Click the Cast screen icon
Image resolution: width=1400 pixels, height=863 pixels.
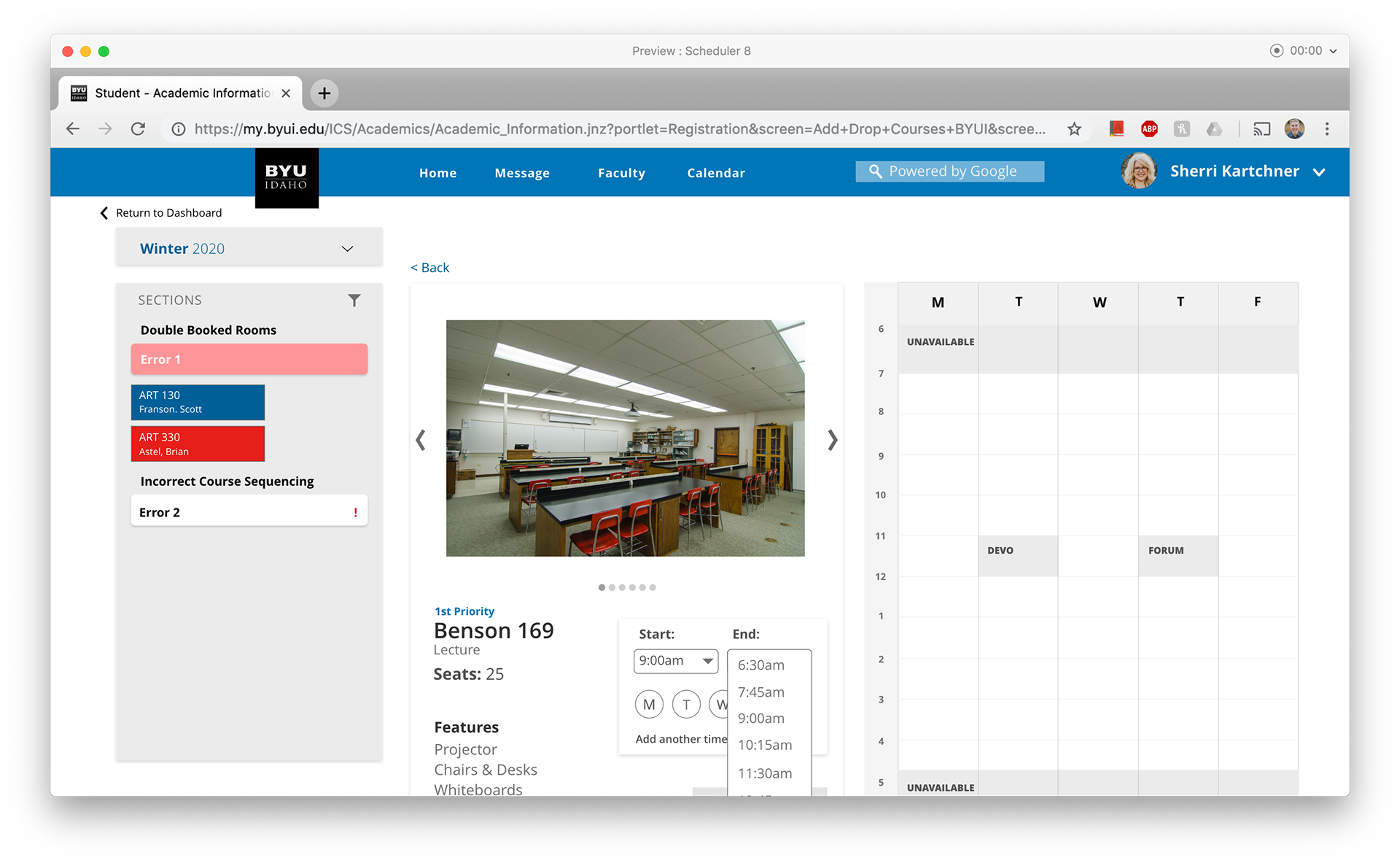[x=1261, y=129]
